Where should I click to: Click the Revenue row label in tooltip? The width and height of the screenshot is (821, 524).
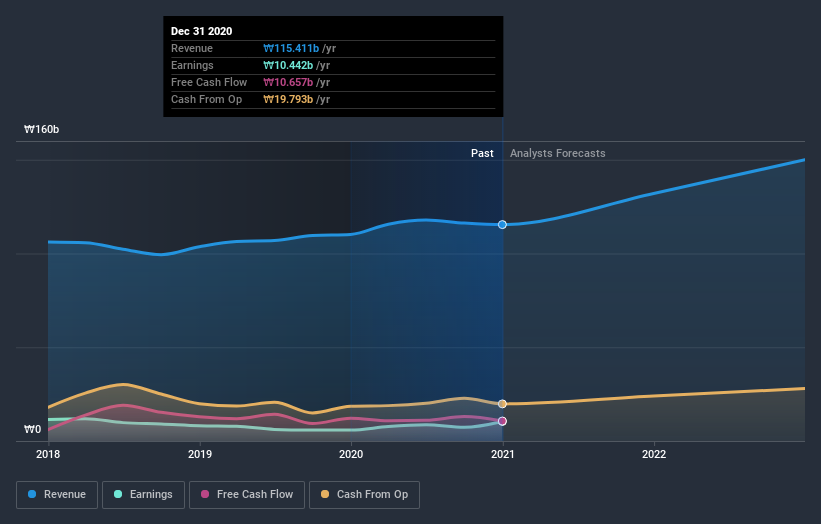coord(192,48)
